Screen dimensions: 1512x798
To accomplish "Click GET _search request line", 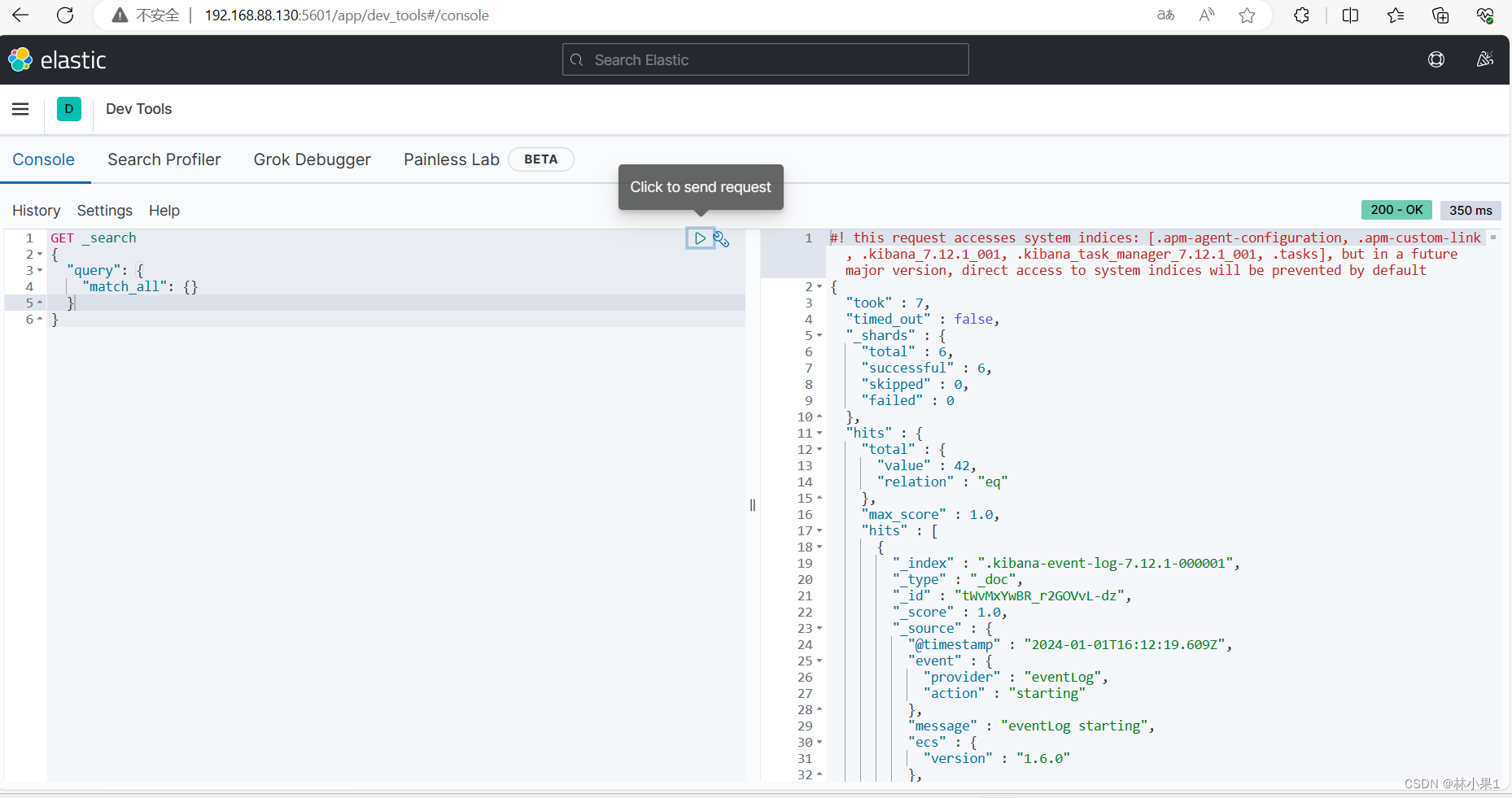I will pos(94,238).
